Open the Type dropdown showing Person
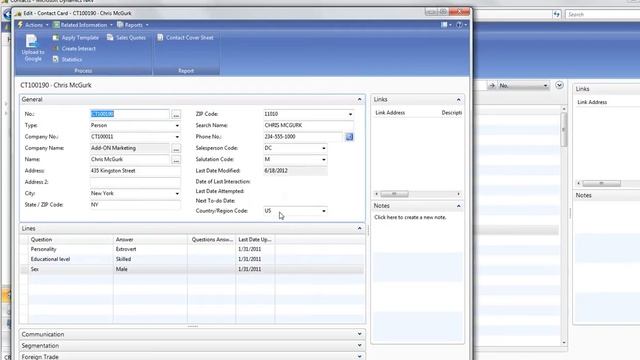This screenshot has width=640, height=360. (x=177, y=126)
